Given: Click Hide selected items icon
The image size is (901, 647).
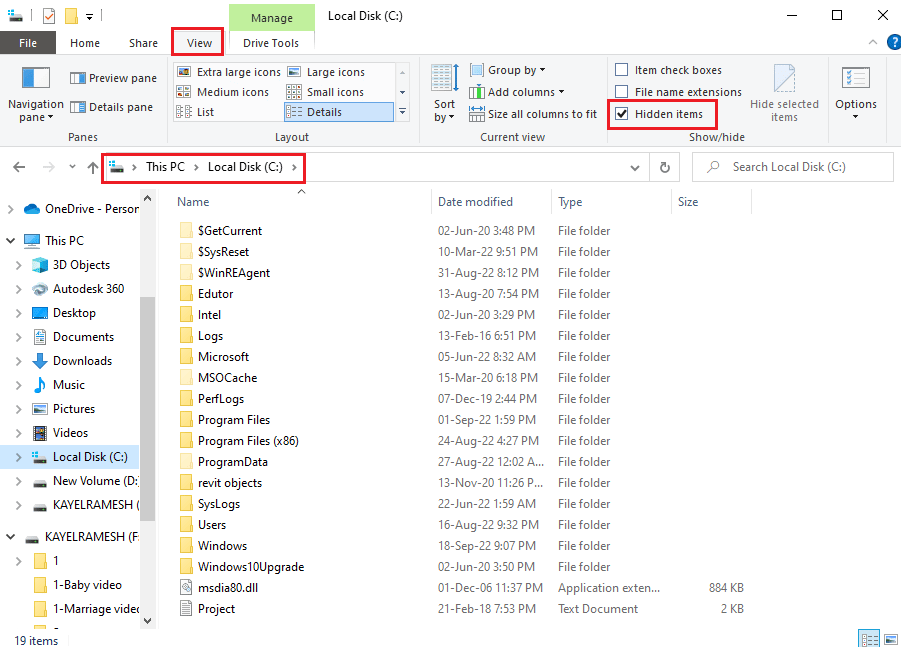Looking at the screenshot, I should pos(784,94).
